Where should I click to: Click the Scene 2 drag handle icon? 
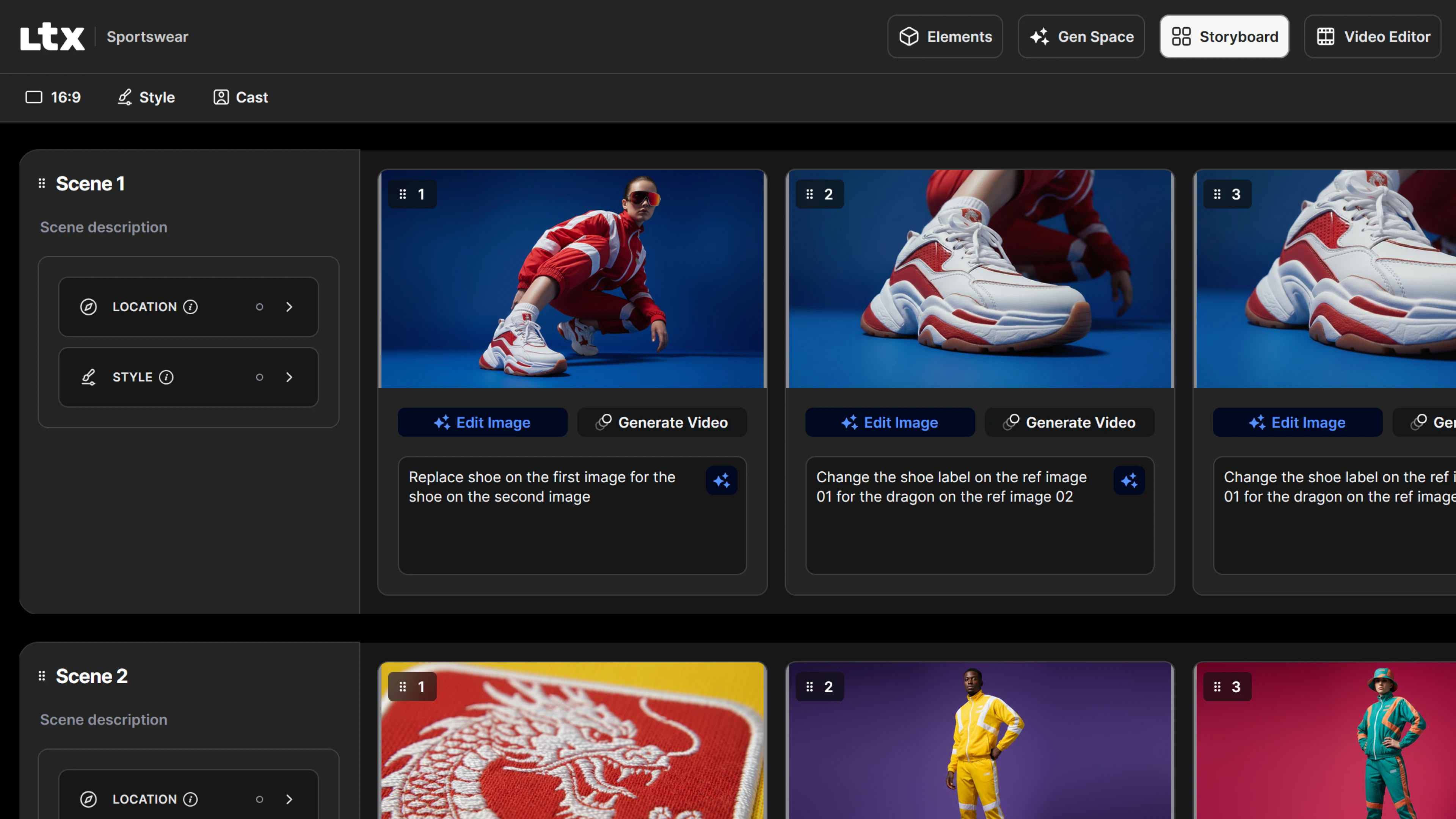(42, 676)
